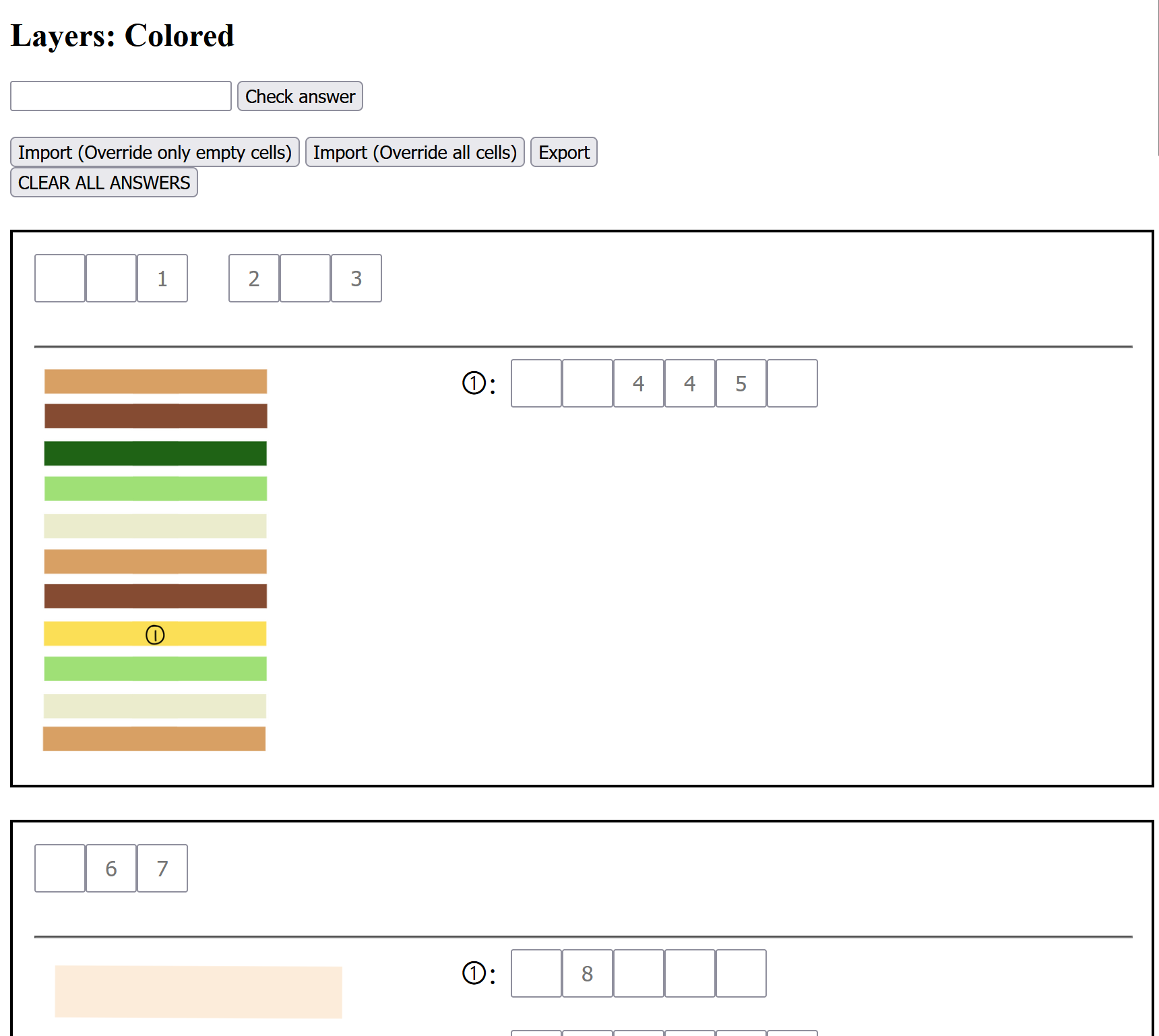The width and height of the screenshot is (1159, 1036).
Task: Click the answer cell labeled 3
Action: [356, 278]
